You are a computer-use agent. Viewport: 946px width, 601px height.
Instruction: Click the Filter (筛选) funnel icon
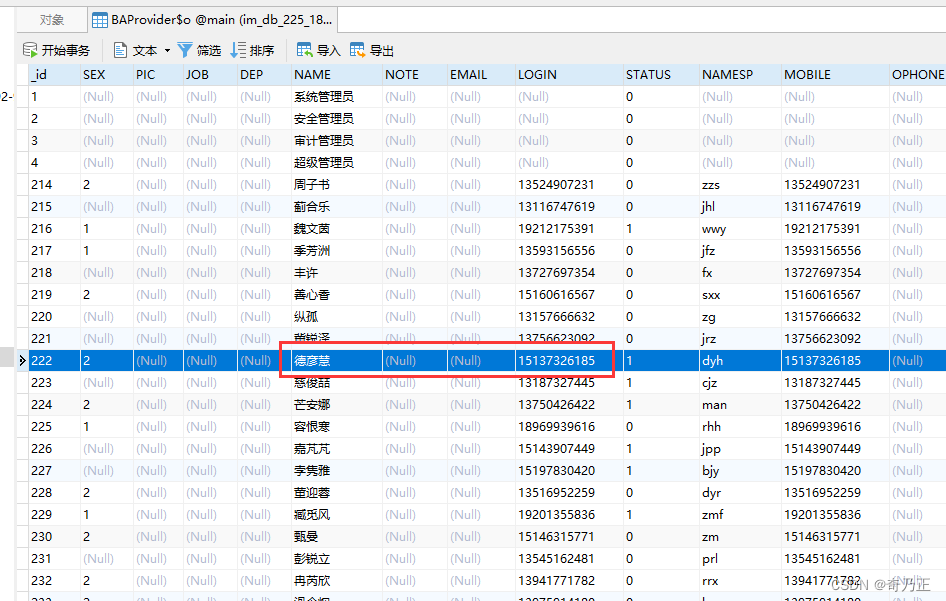[185, 50]
